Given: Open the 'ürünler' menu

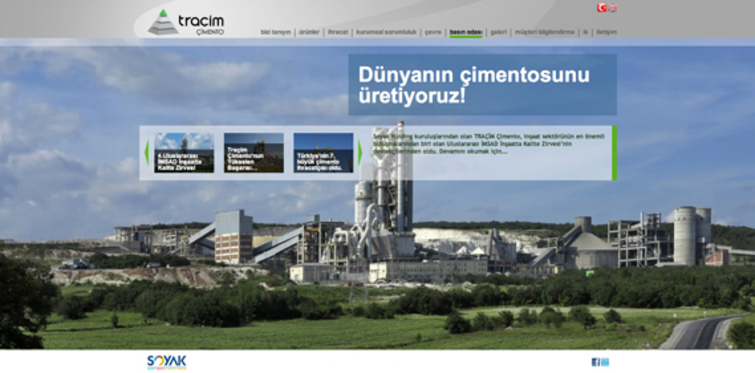Looking at the screenshot, I should 309,32.
